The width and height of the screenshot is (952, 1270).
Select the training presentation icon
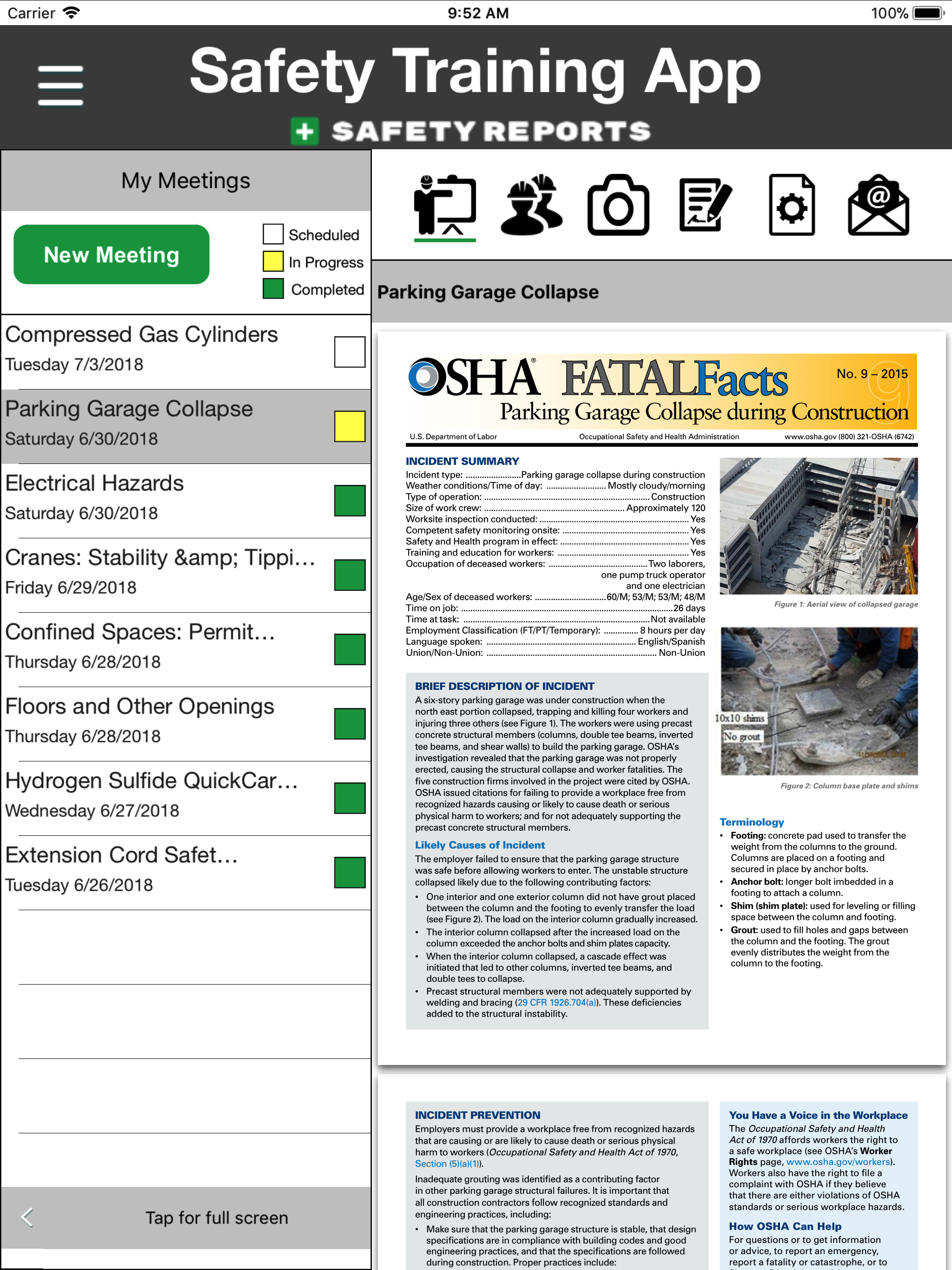(444, 205)
